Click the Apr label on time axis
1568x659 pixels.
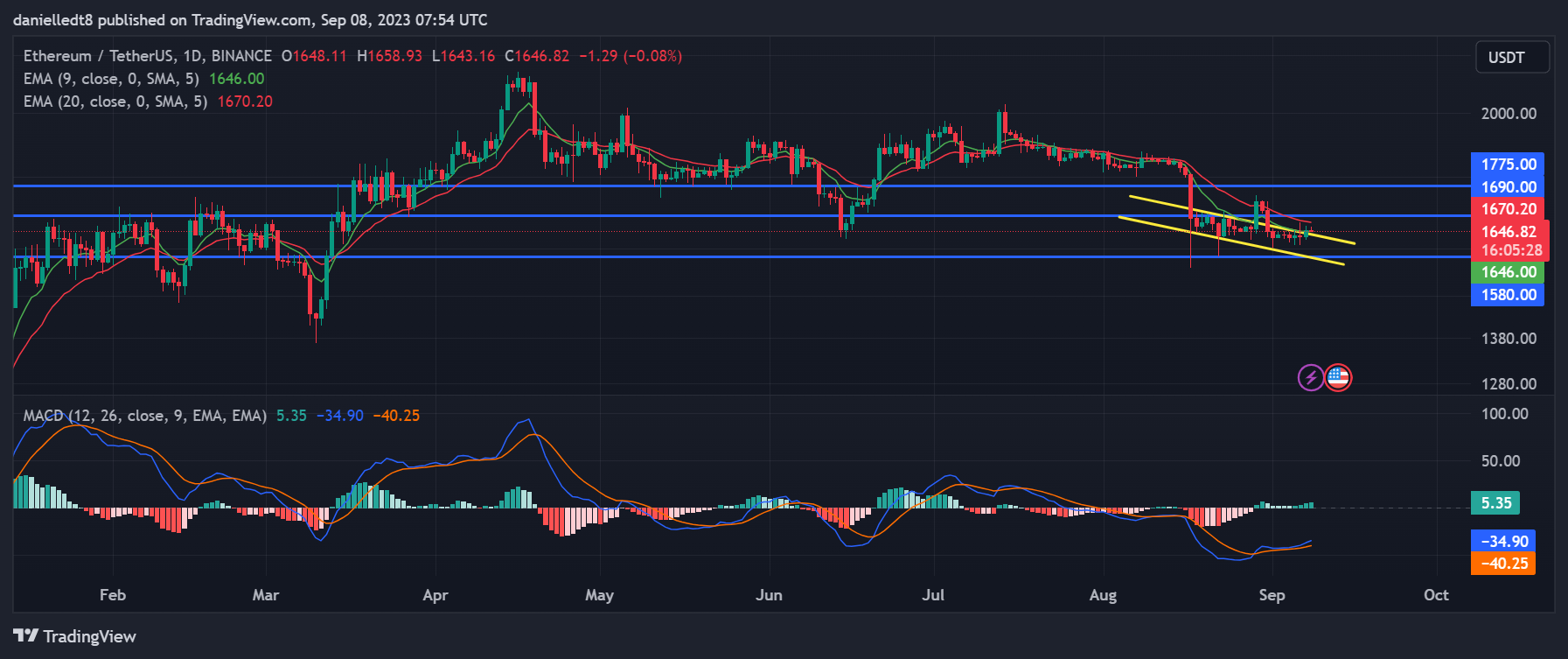(435, 595)
